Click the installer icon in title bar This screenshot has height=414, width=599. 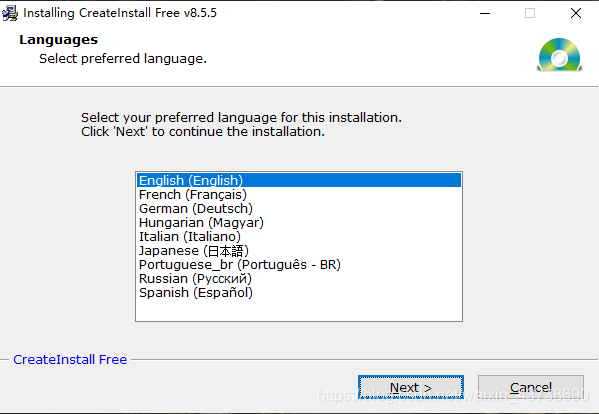(10, 13)
